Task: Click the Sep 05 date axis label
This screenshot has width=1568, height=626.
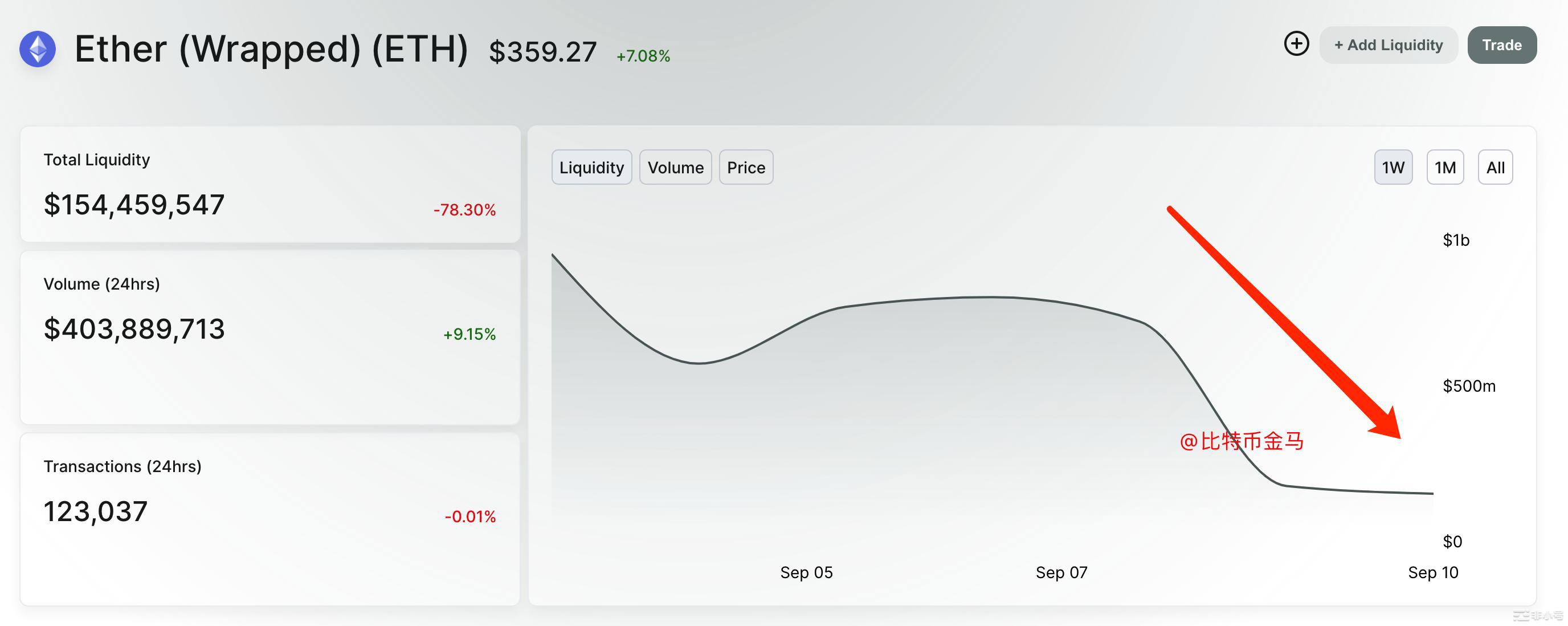Action: click(806, 572)
